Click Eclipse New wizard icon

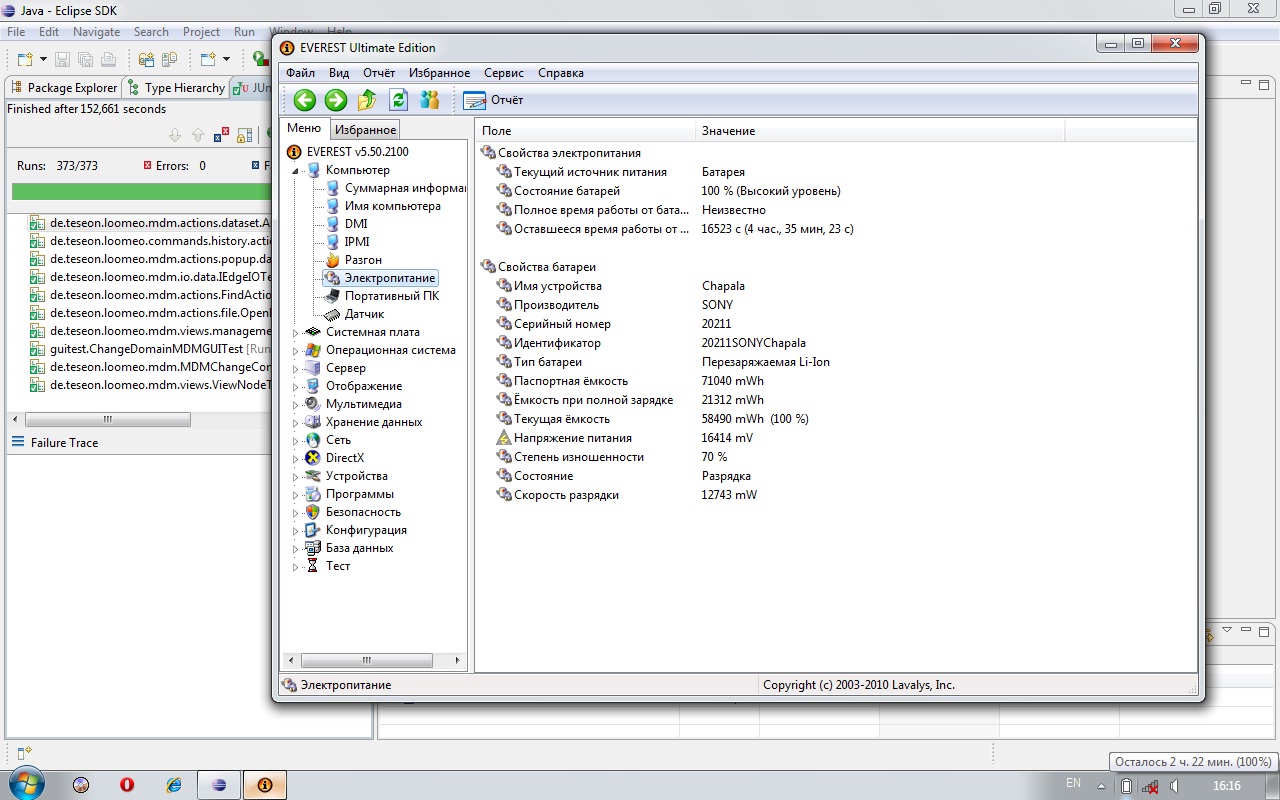click(x=23, y=59)
